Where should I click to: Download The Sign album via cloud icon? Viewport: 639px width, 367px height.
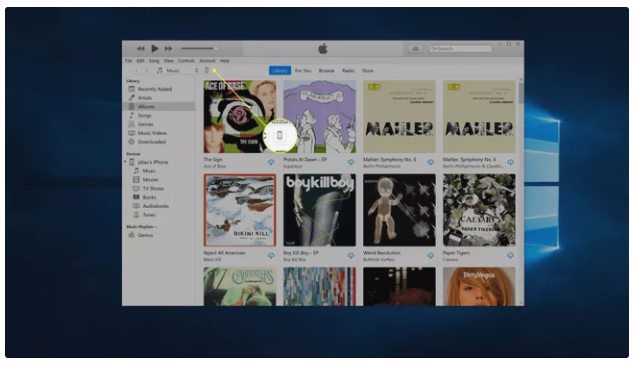[271, 162]
